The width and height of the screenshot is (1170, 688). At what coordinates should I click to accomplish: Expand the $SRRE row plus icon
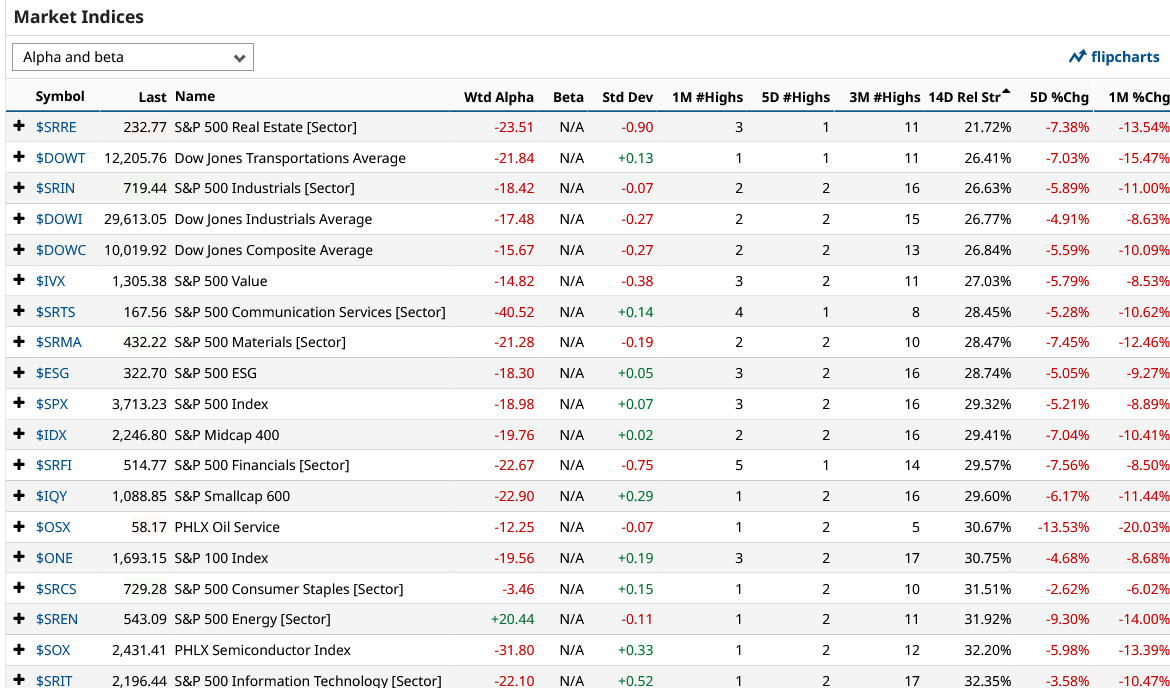tap(19, 127)
